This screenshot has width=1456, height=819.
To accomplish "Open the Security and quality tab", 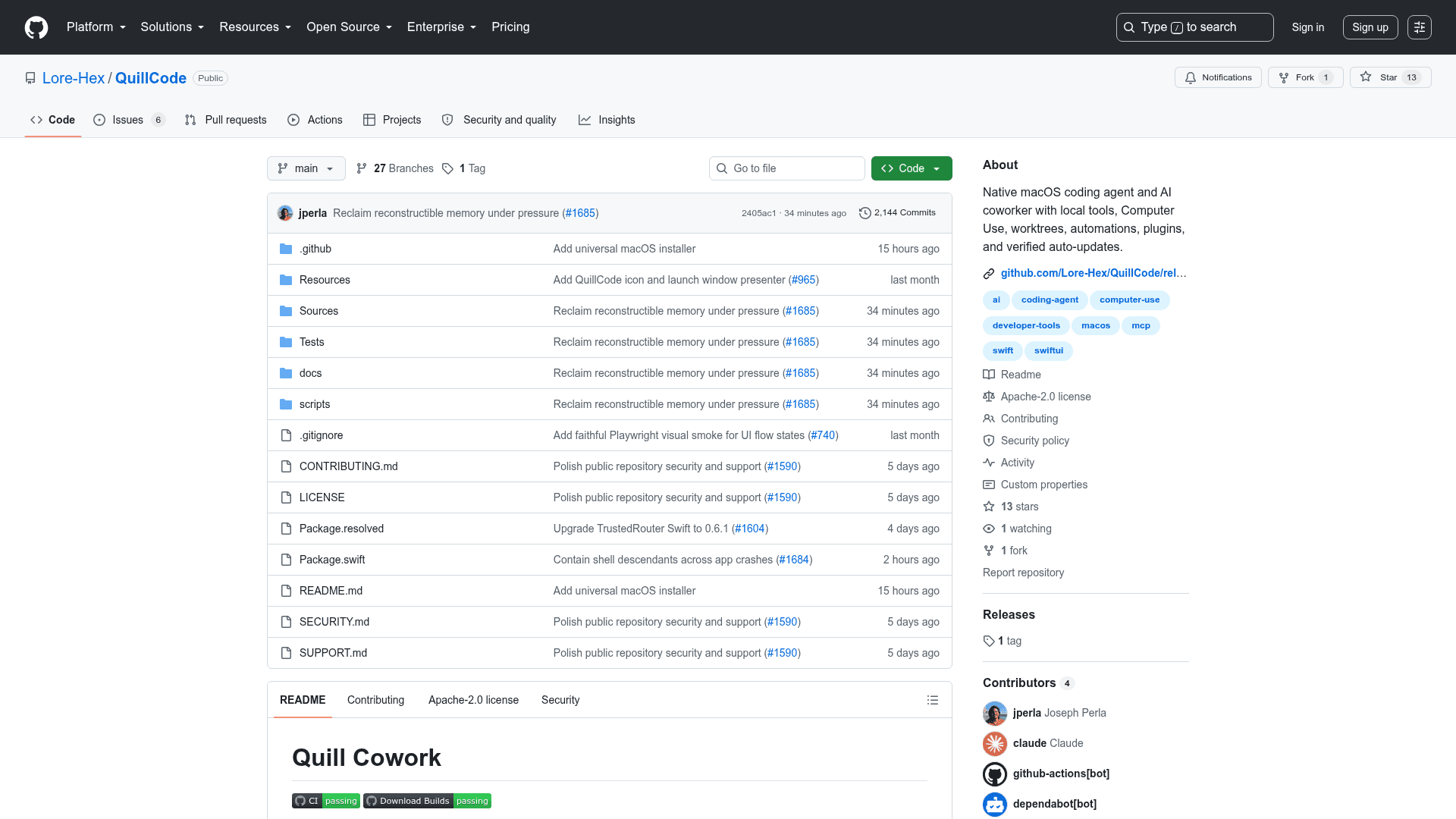I will point(499,120).
